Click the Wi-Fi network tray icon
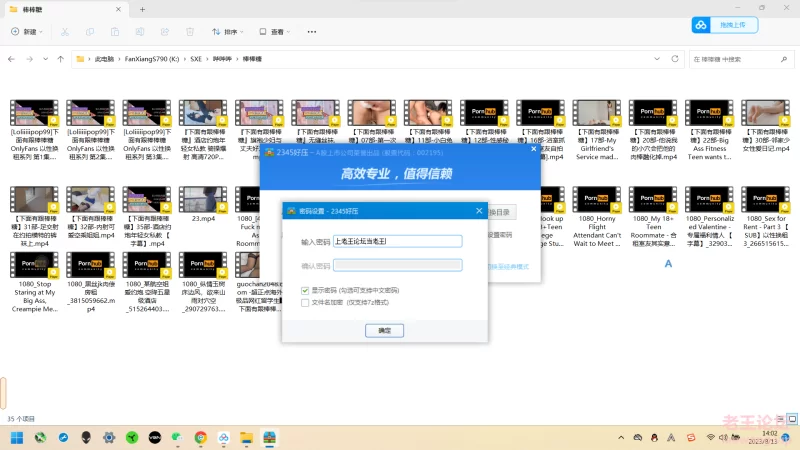The height and width of the screenshot is (450, 800). (711, 437)
